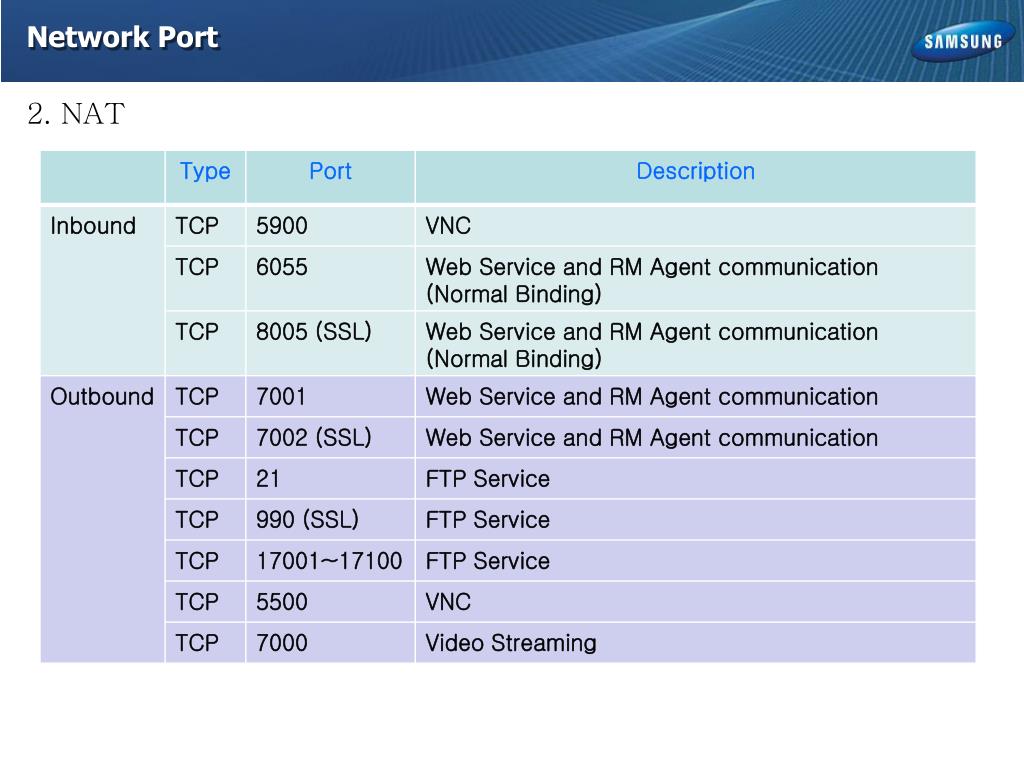Select "VNC" description in the 5900 row
The width and height of the screenshot is (1024, 768).
tap(448, 226)
